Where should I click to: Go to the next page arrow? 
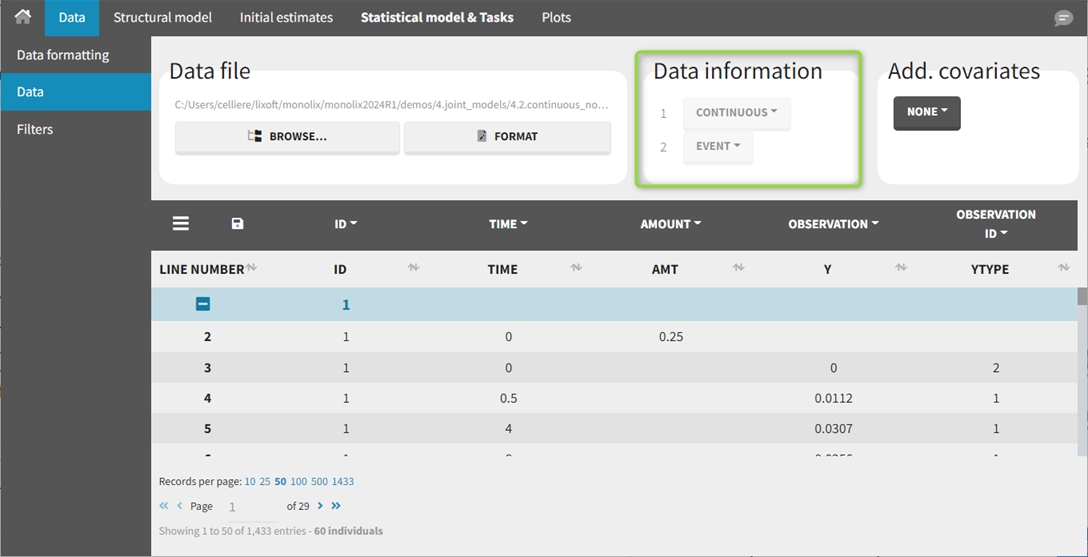[321, 506]
